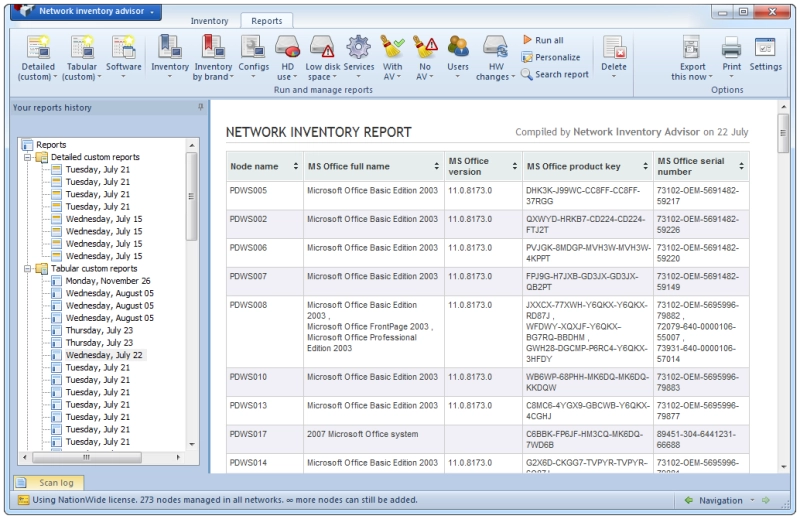Open the Tabular (custom) report icon
Image resolution: width=800 pixels, height=519 pixels.
click(82, 47)
